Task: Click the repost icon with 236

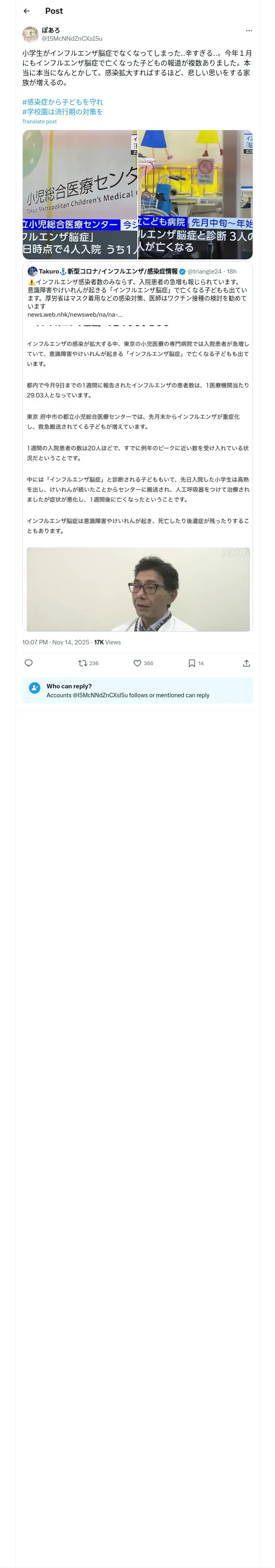Action: tap(82, 663)
